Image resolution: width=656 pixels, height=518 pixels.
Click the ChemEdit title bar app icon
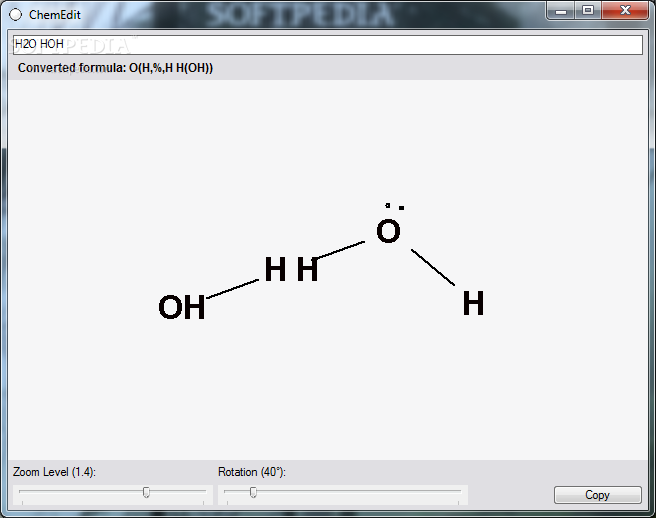[15, 15]
